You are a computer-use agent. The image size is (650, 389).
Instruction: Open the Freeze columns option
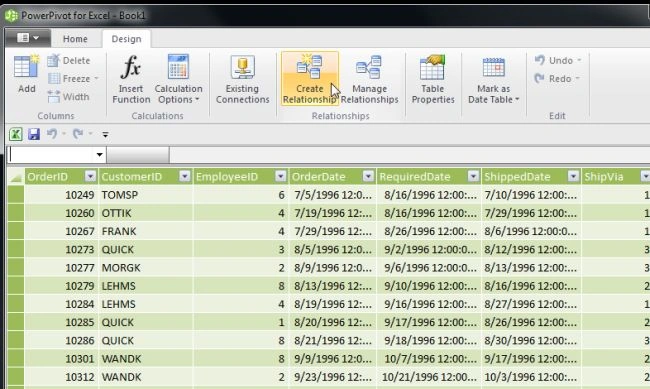[x=73, y=79]
